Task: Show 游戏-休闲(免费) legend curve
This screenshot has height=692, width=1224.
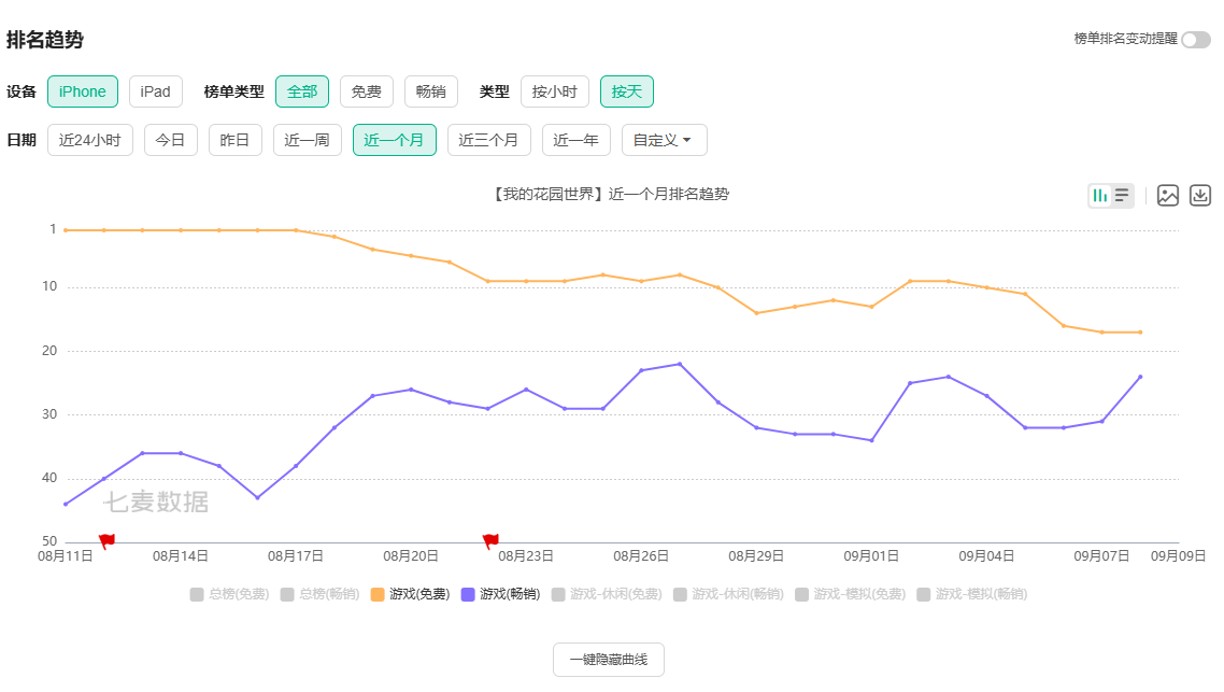Action: (607, 594)
